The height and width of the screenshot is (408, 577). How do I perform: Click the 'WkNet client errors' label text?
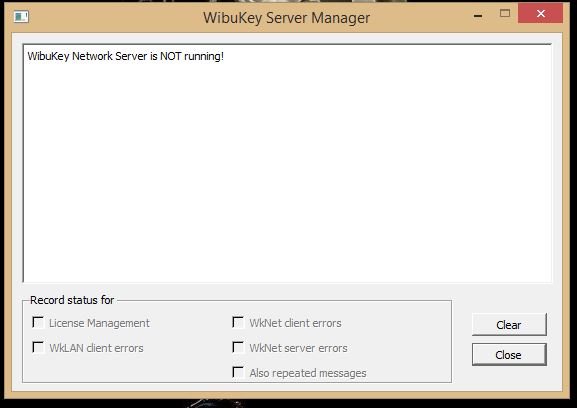click(295, 323)
